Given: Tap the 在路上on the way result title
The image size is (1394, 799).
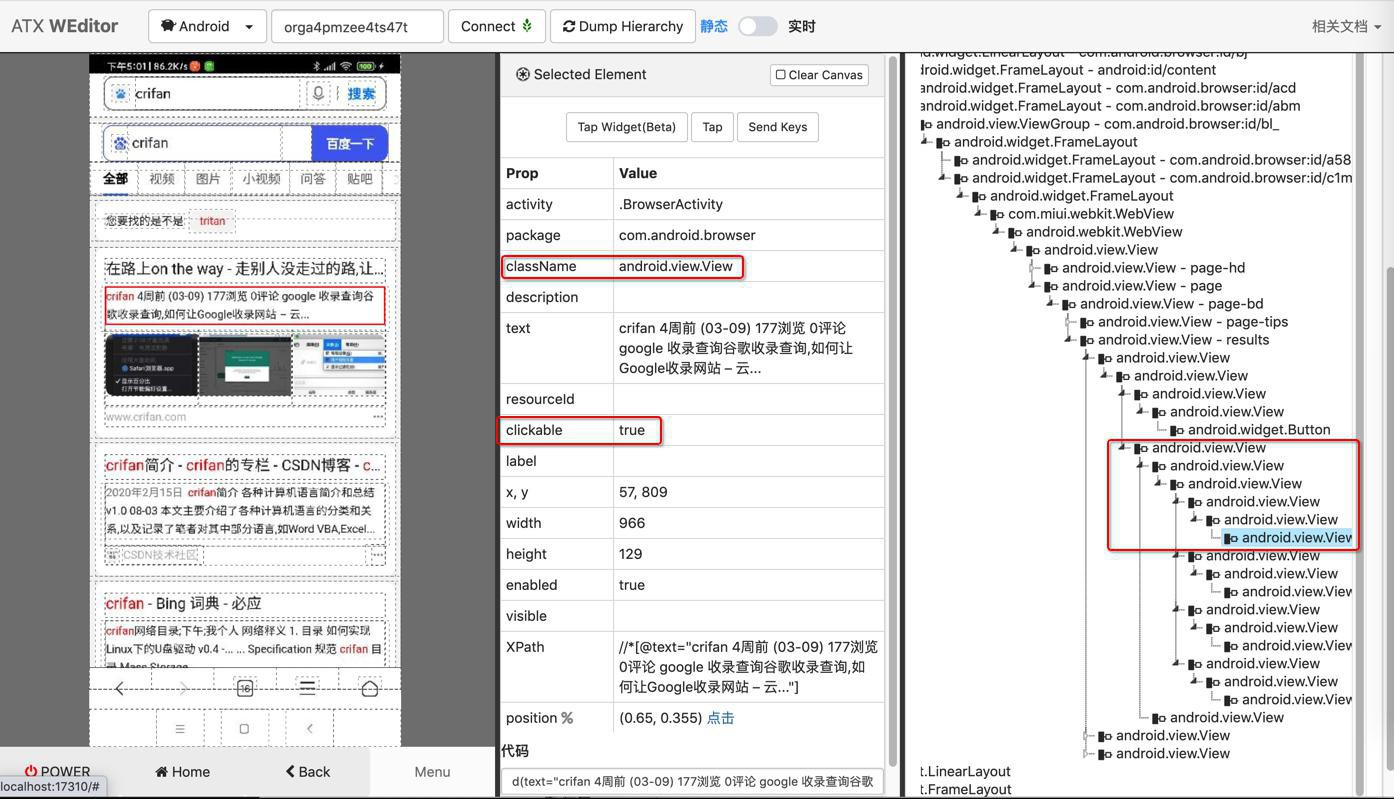Looking at the screenshot, I should (244, 268).
